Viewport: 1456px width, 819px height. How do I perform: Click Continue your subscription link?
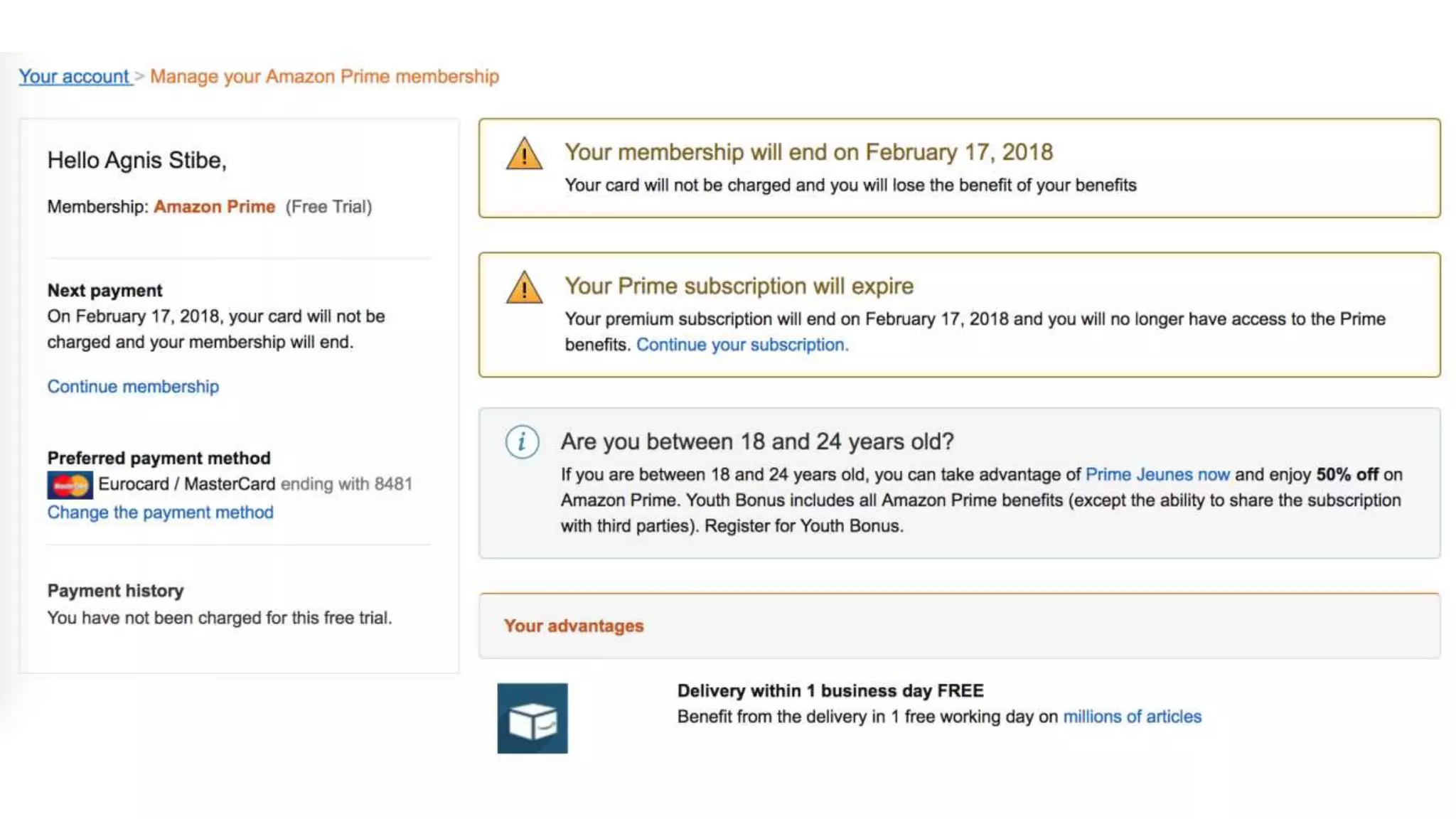[742, 345]
